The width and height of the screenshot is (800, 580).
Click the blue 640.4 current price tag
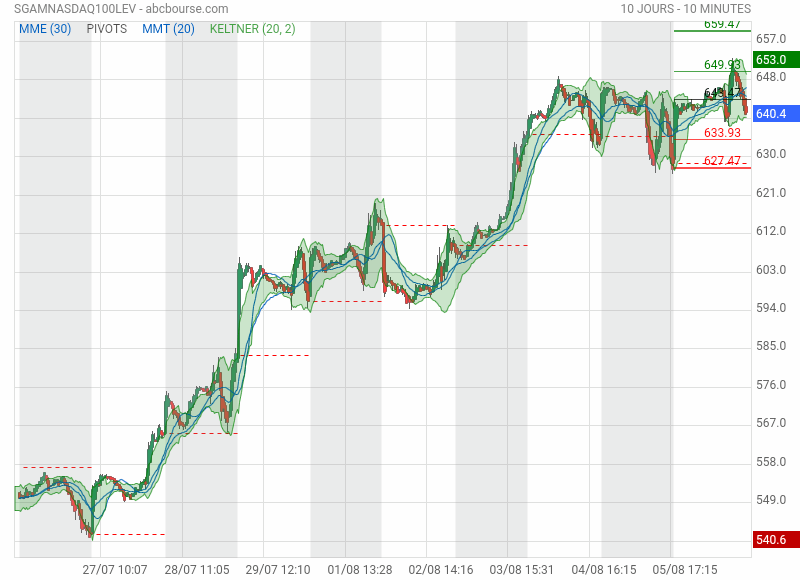pyautogui.click(x=776, y=113)
